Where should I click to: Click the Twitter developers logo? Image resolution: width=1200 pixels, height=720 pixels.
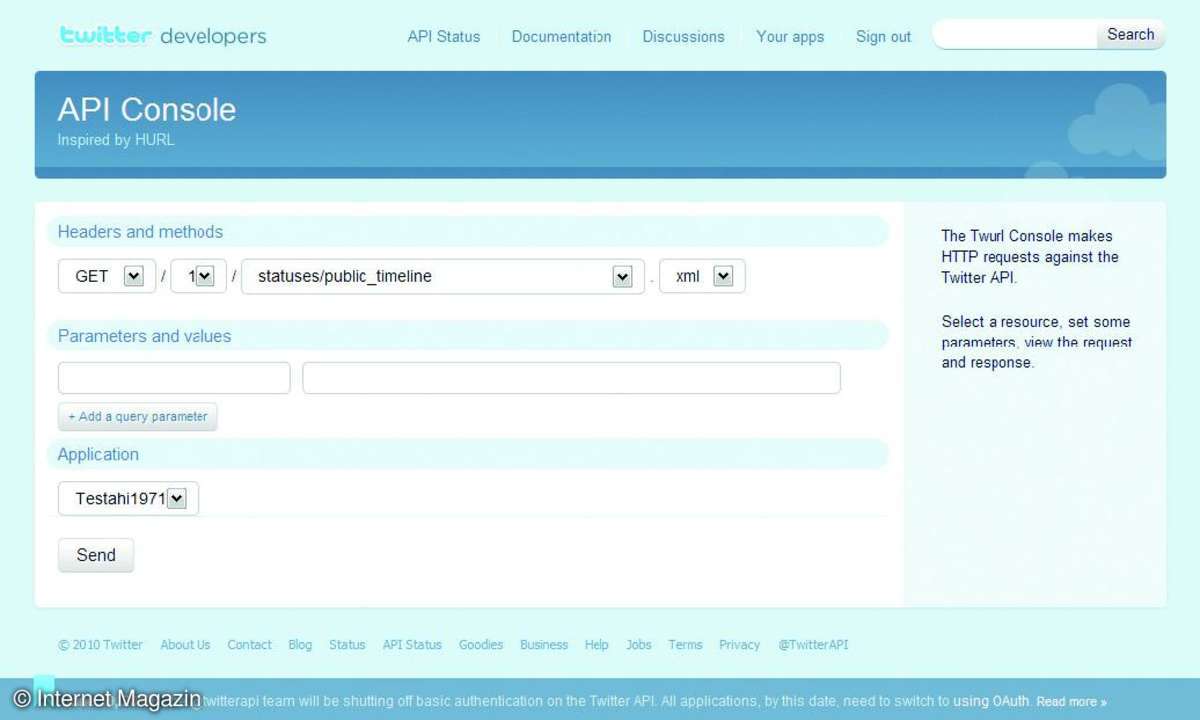[x=163, y=36]
